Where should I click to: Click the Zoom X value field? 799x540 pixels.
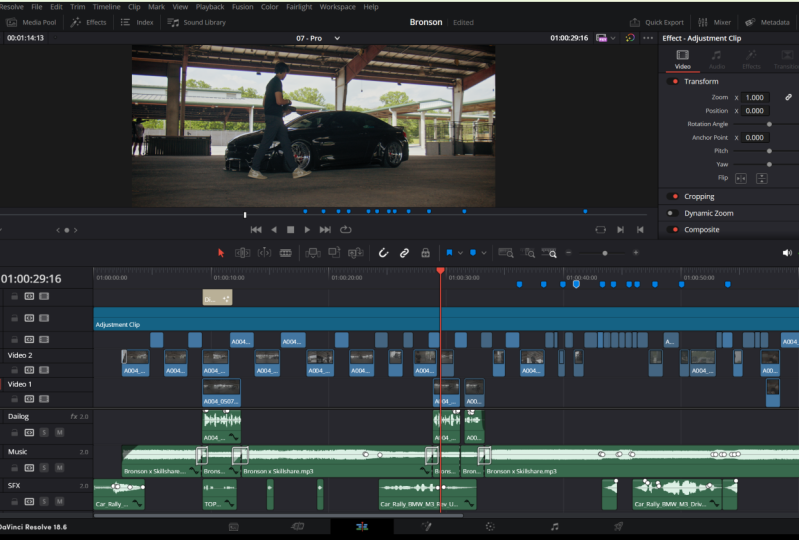(755, 97)
